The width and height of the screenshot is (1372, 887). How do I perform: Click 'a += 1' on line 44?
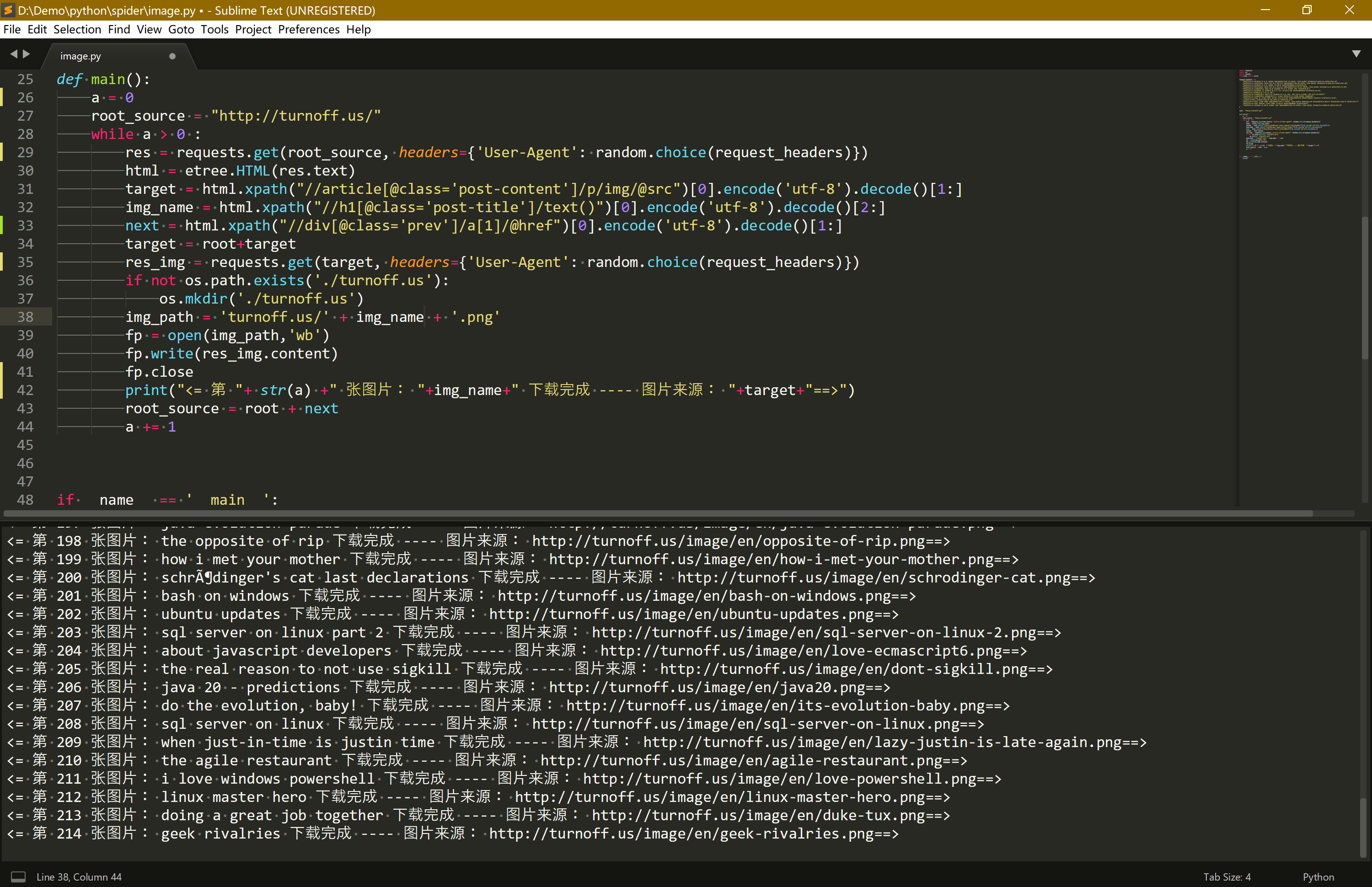(x=151, y=427)
